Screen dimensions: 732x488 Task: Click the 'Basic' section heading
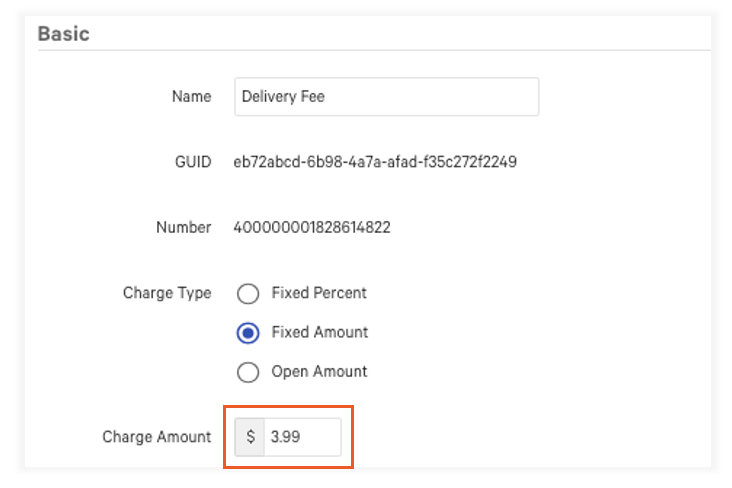tap(63, 33)
